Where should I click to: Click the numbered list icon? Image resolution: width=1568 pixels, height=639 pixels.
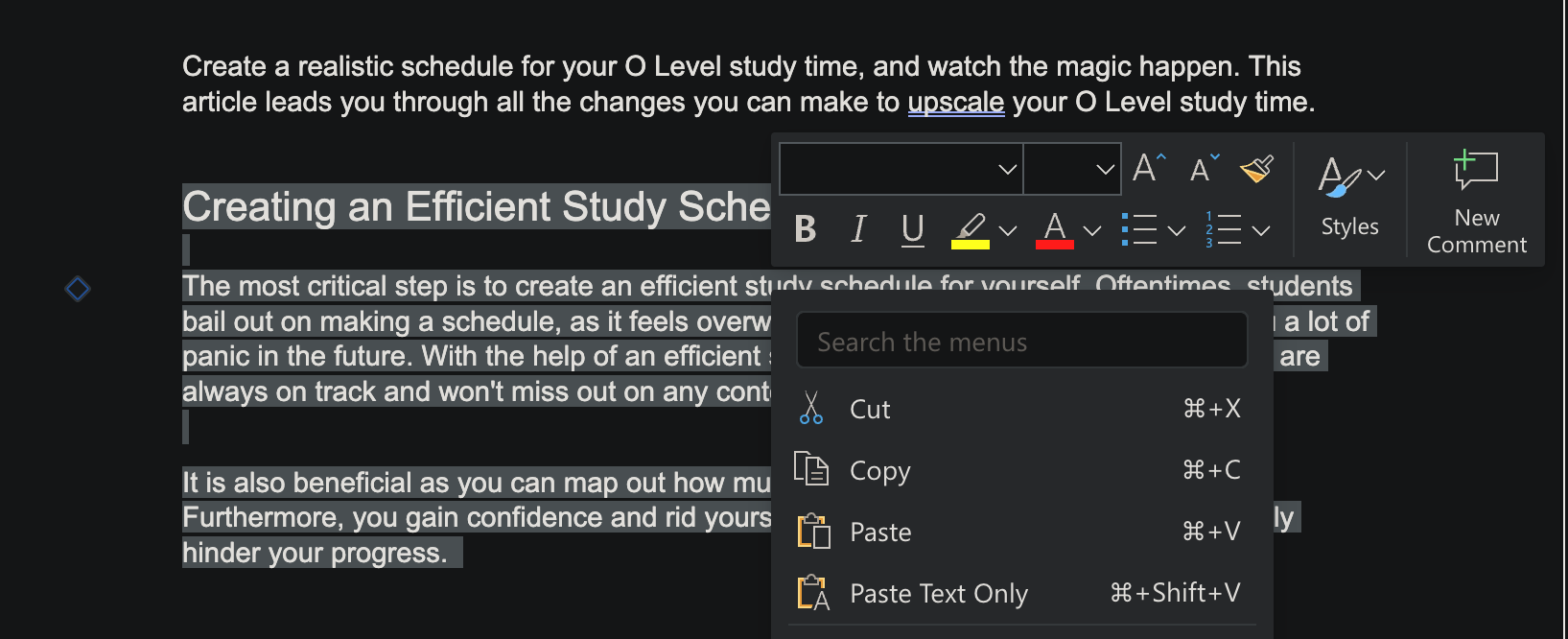[1224, 229]
